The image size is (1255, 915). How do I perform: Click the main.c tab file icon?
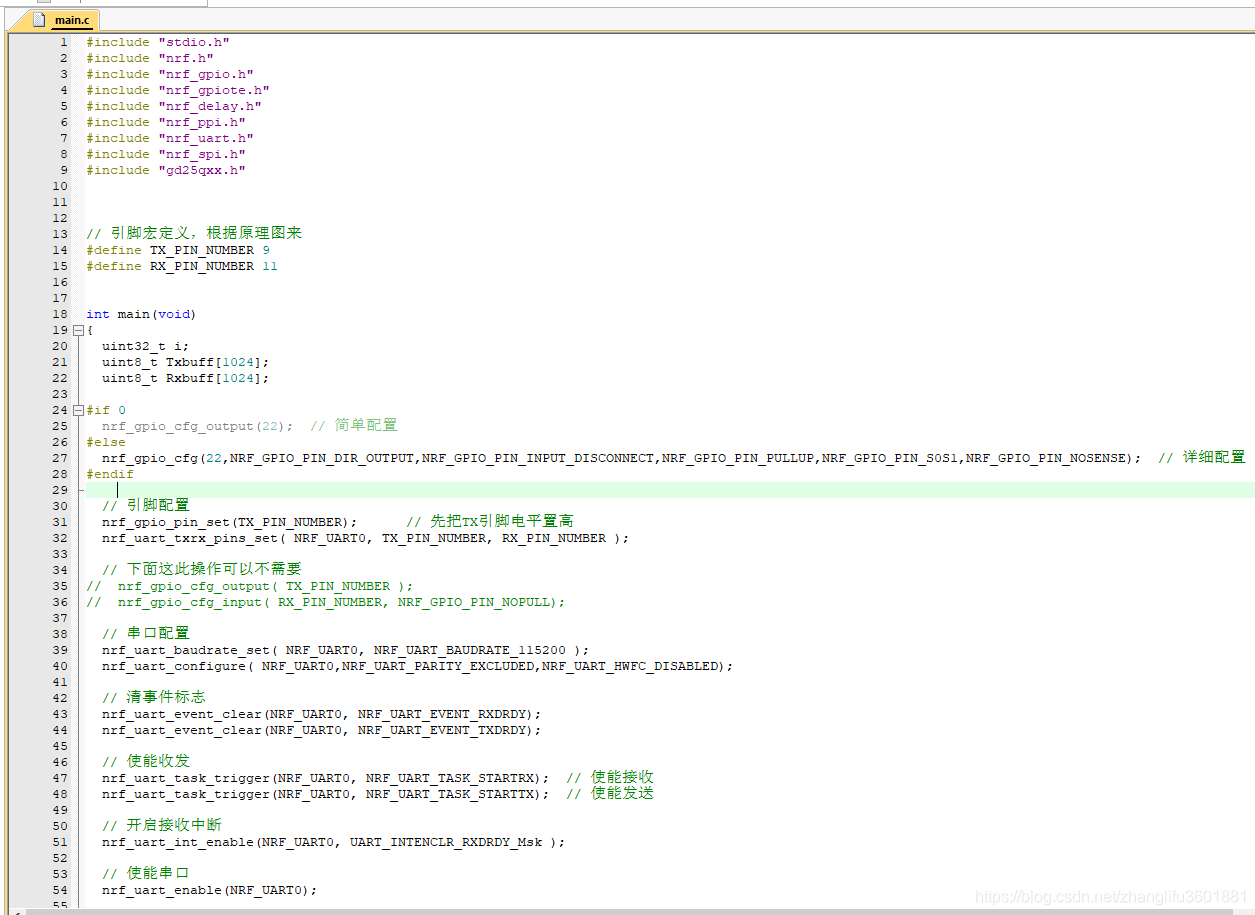point(40,20)
